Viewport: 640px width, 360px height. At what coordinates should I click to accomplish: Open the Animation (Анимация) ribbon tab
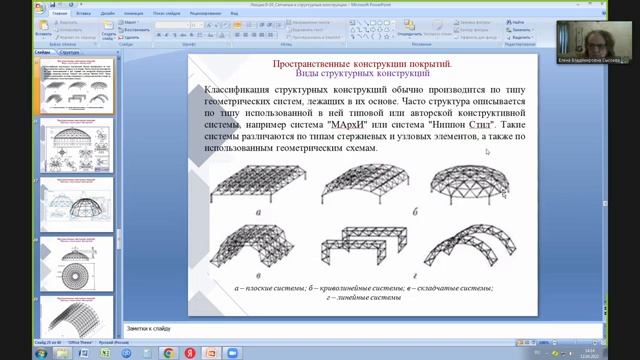(133, 13)
